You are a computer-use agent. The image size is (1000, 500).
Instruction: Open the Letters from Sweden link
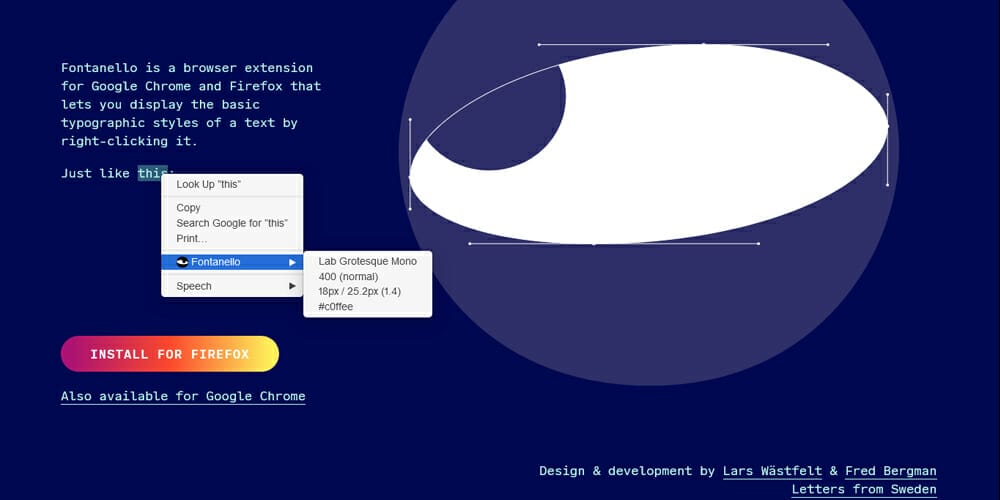(864, 490)
